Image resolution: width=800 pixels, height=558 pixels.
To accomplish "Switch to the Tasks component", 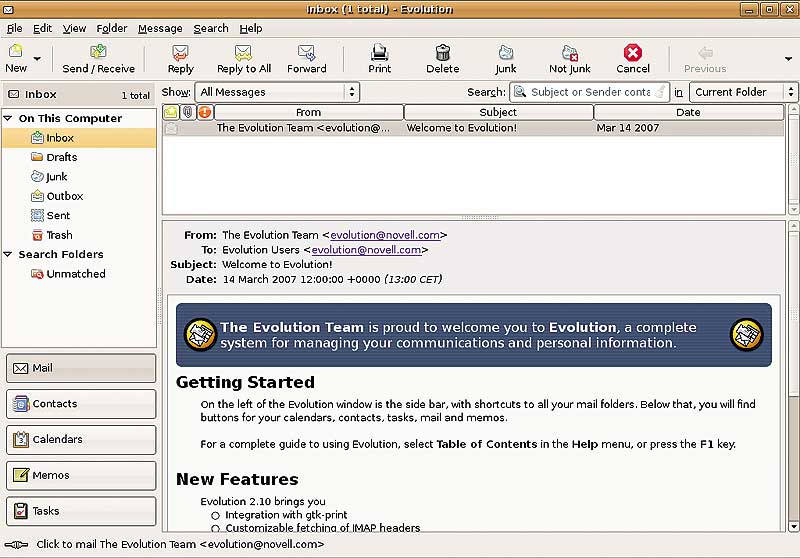I will pos(81,511).
